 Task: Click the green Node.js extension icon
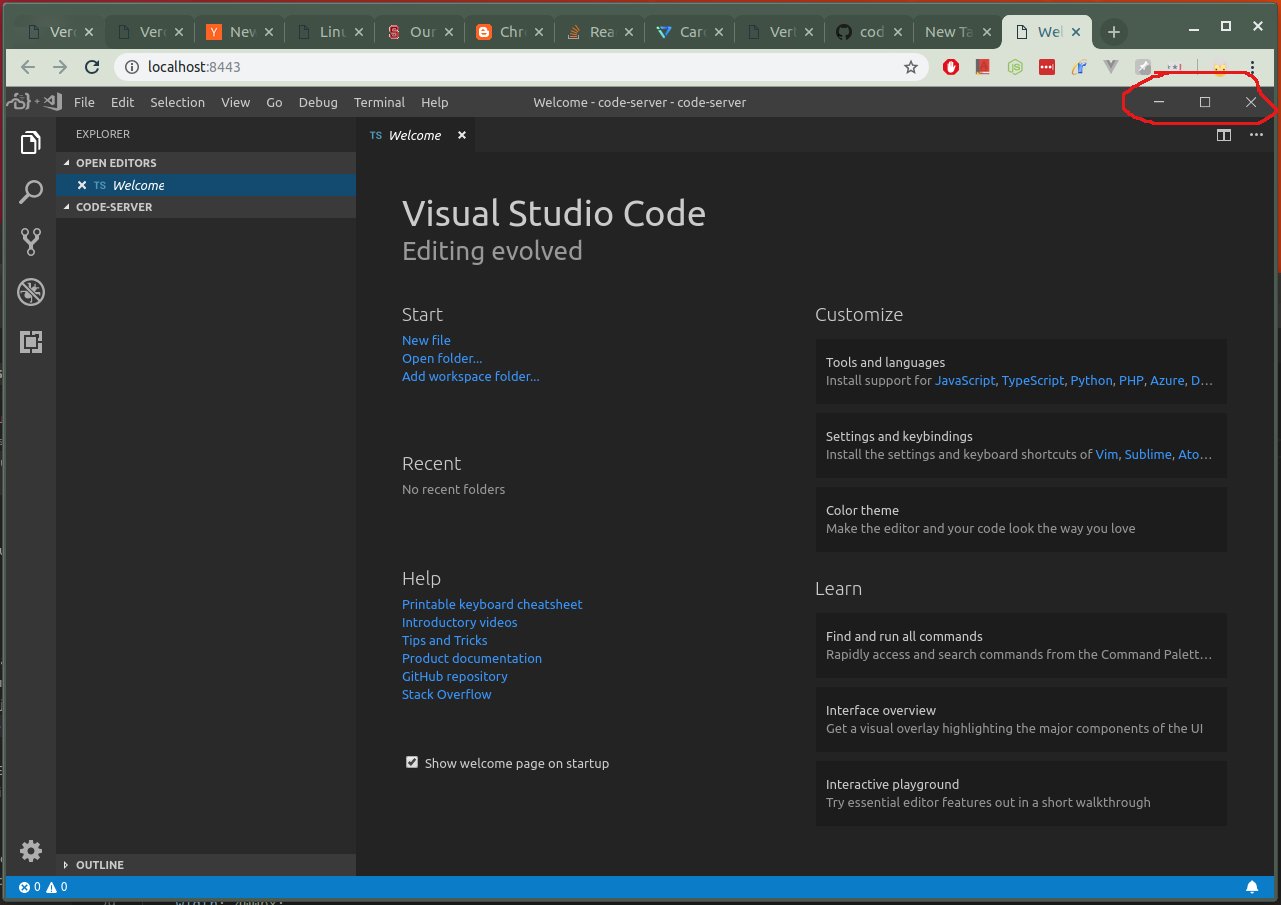(x=1015, y=67)
